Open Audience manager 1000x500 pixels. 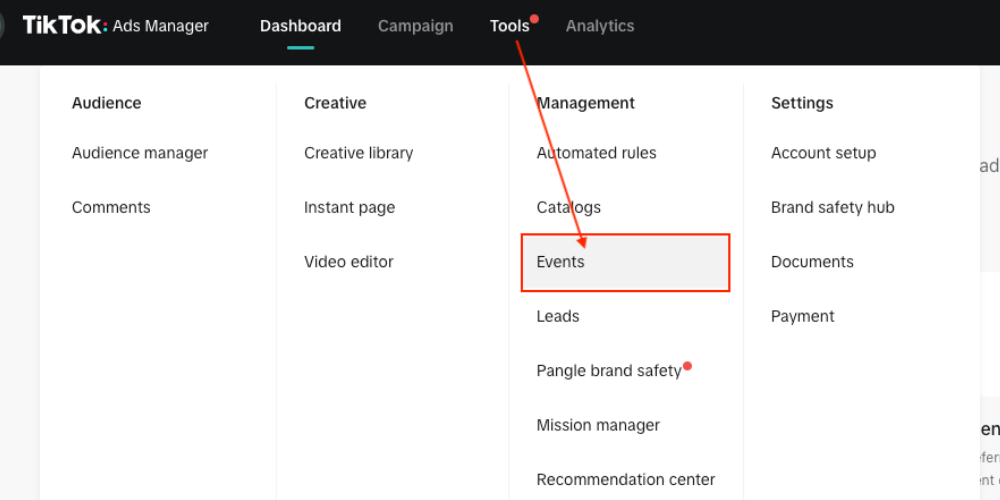140,153
